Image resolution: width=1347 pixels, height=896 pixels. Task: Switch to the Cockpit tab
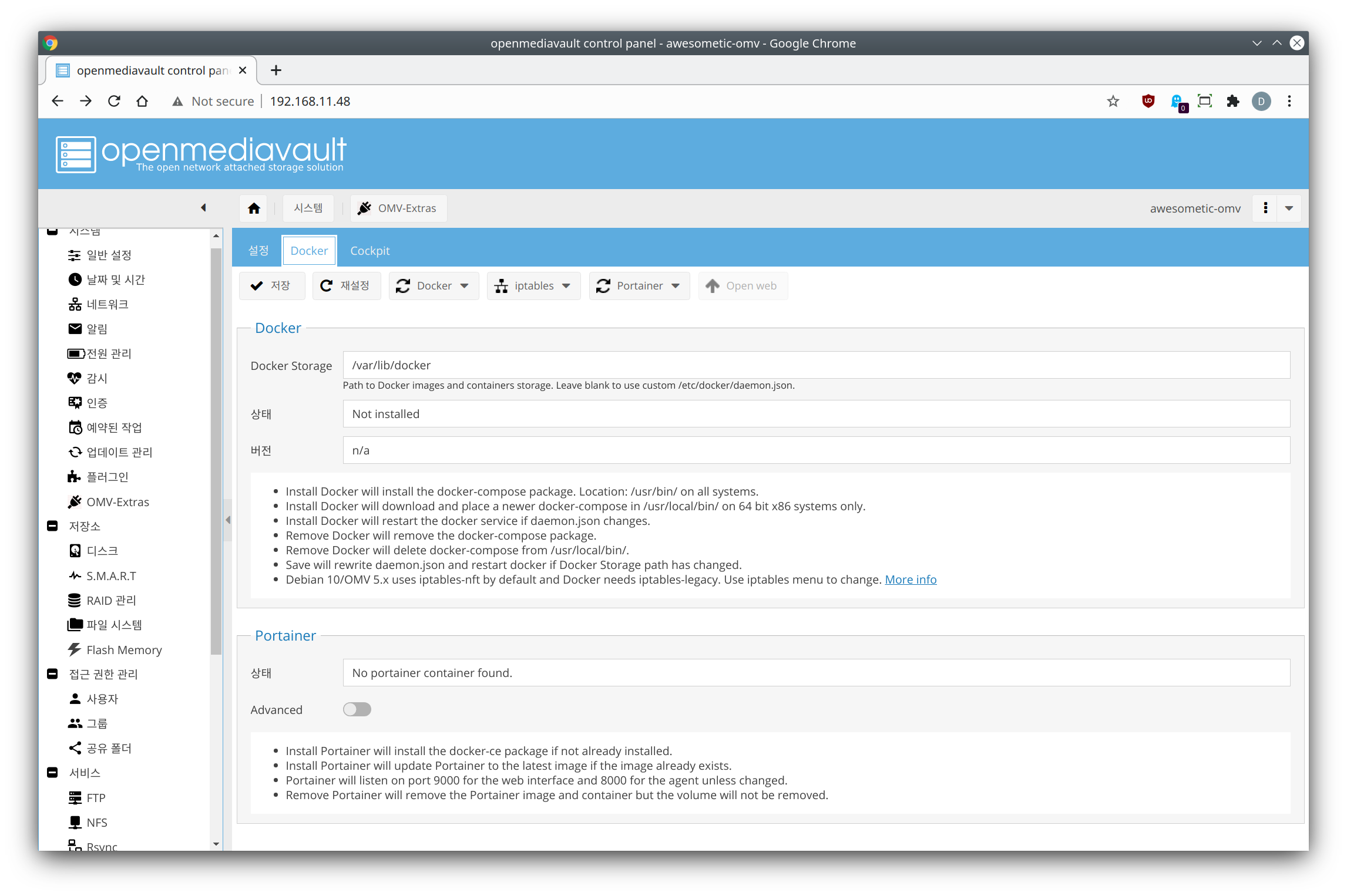(x=369, y=251)
